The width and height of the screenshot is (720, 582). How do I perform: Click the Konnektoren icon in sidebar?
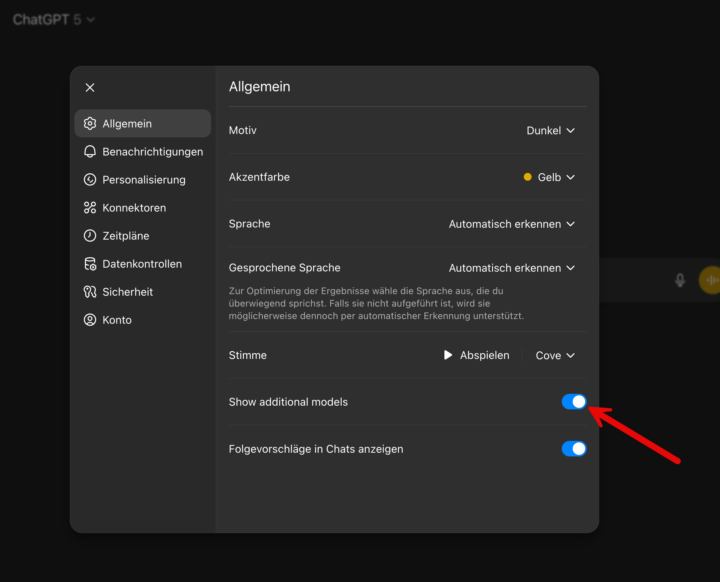90,208
